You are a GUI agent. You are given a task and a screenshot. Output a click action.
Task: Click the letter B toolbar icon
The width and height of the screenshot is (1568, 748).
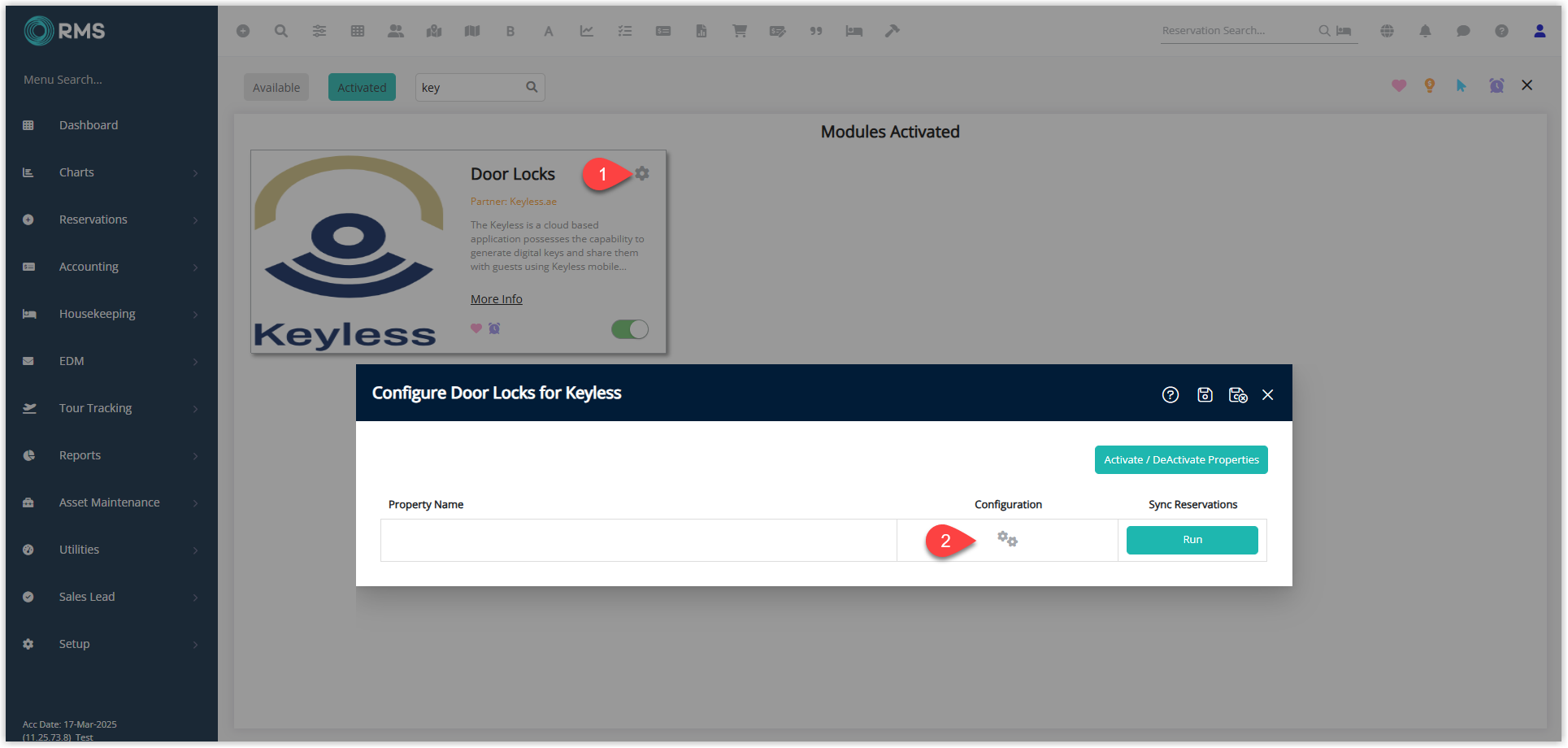[510, 31]
